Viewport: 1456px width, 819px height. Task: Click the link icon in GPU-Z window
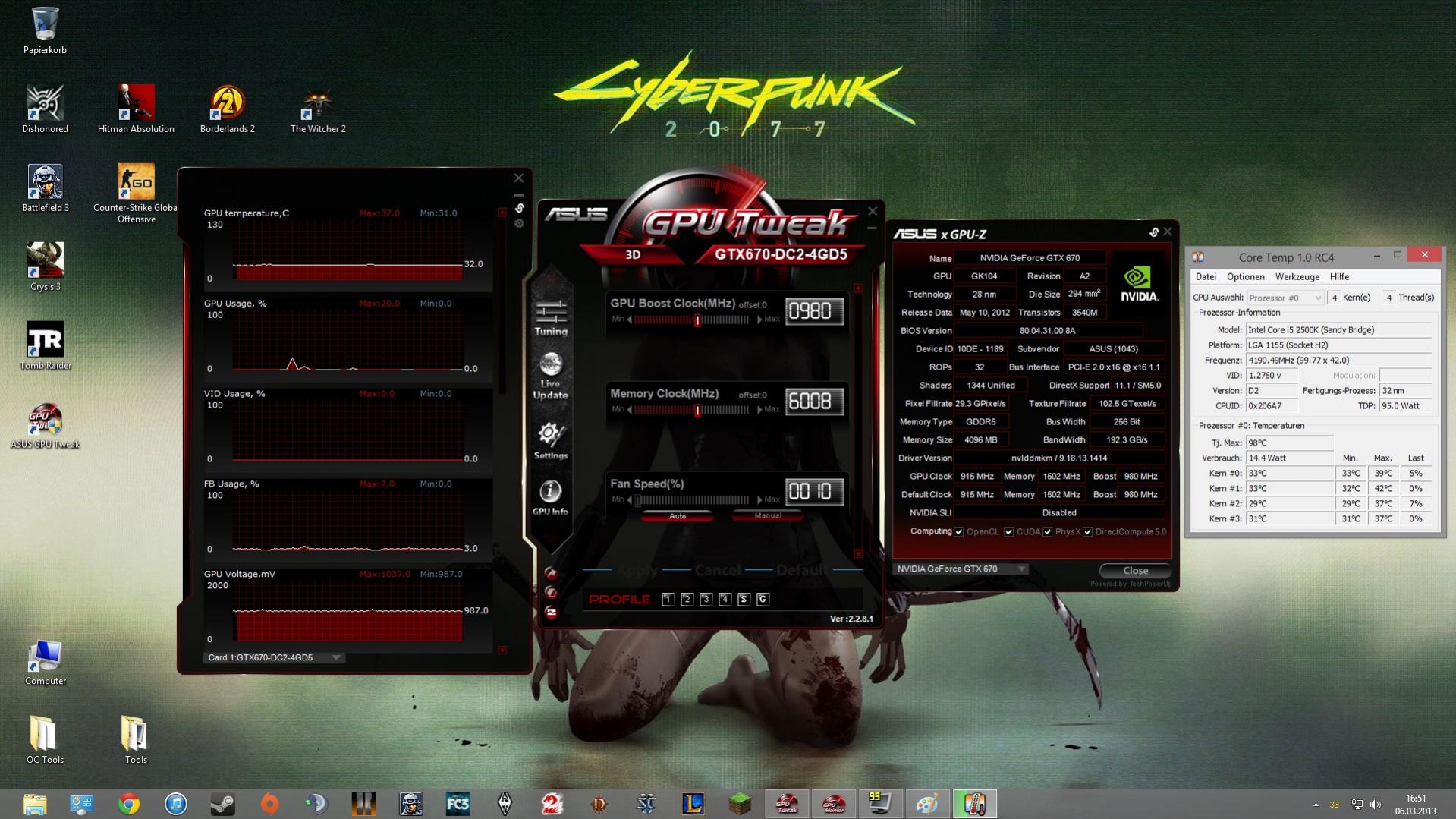1153,232
